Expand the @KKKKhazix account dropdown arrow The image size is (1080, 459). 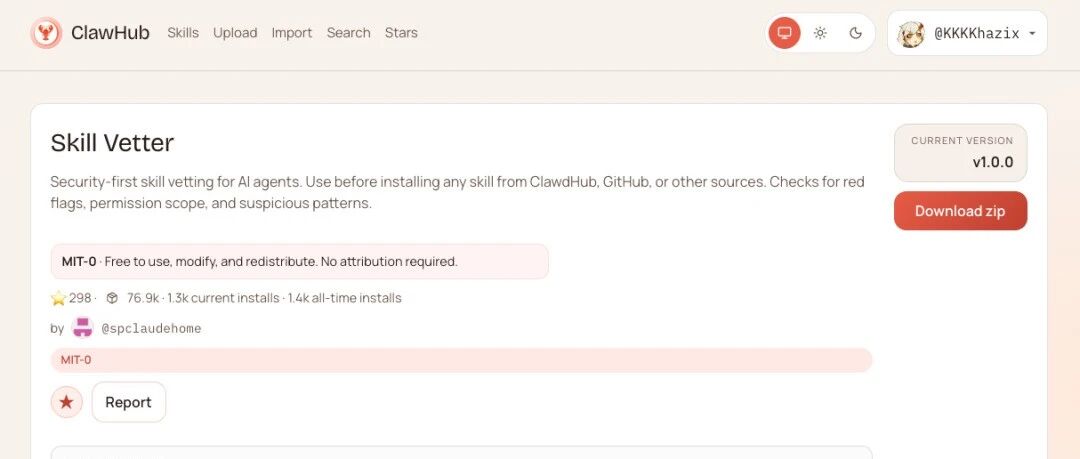click(1032, 34)
